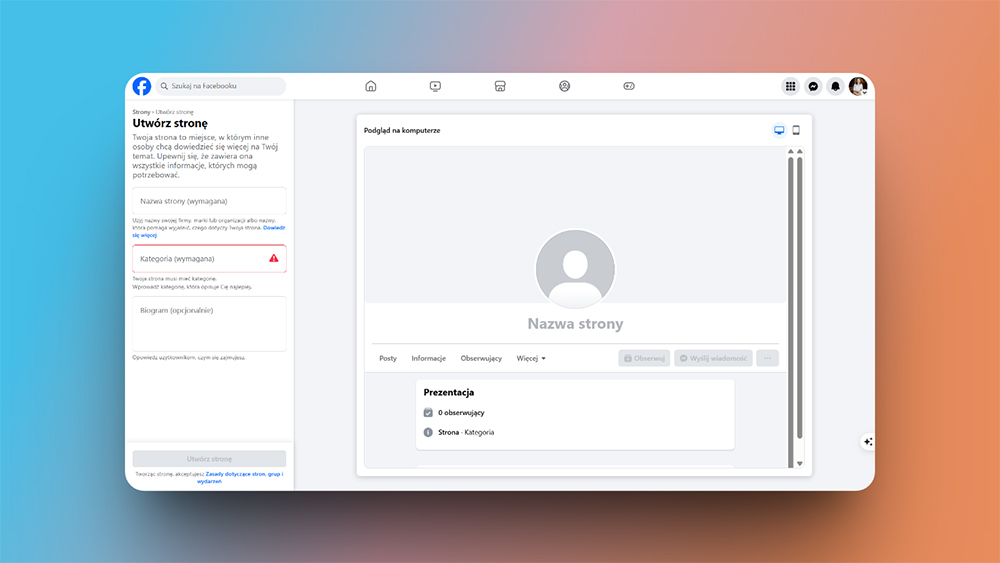
Task: Focus the Nazwa strony input field
Action: 209,201
